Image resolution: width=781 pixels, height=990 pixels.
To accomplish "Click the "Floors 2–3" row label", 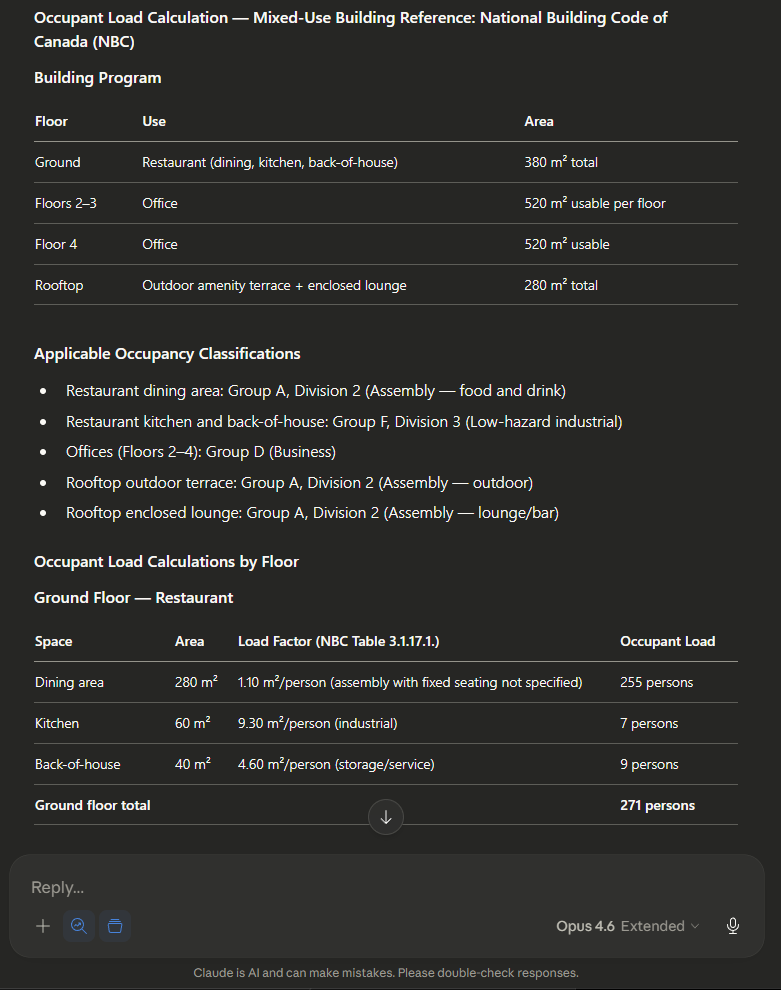I will pyautogui.click(x=66, y=203).
